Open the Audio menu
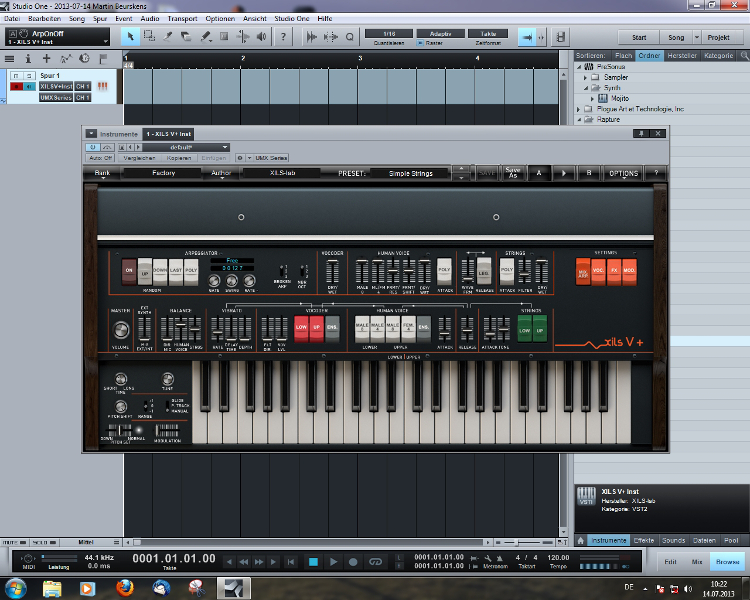The image size is (750, 600). point(150,19)
